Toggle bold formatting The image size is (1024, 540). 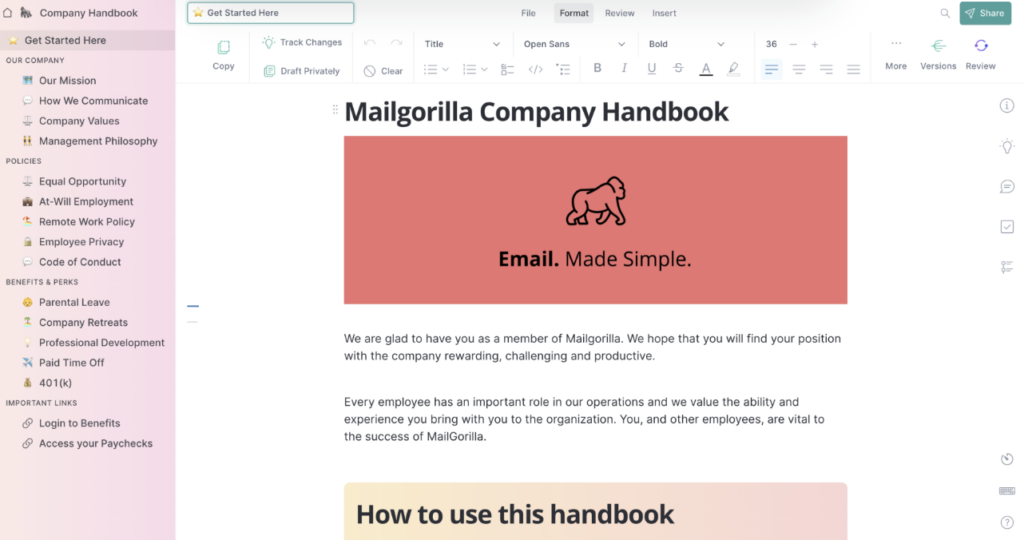[x=597, y=68]
